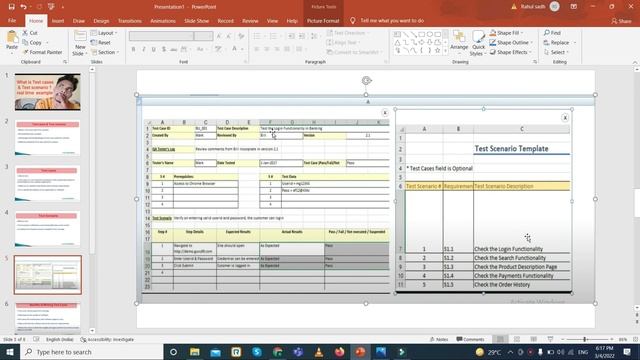Click the Paste clipboard icon
Image resolution: width=640 pixels, height=360 pixels.
coord(12,38)
